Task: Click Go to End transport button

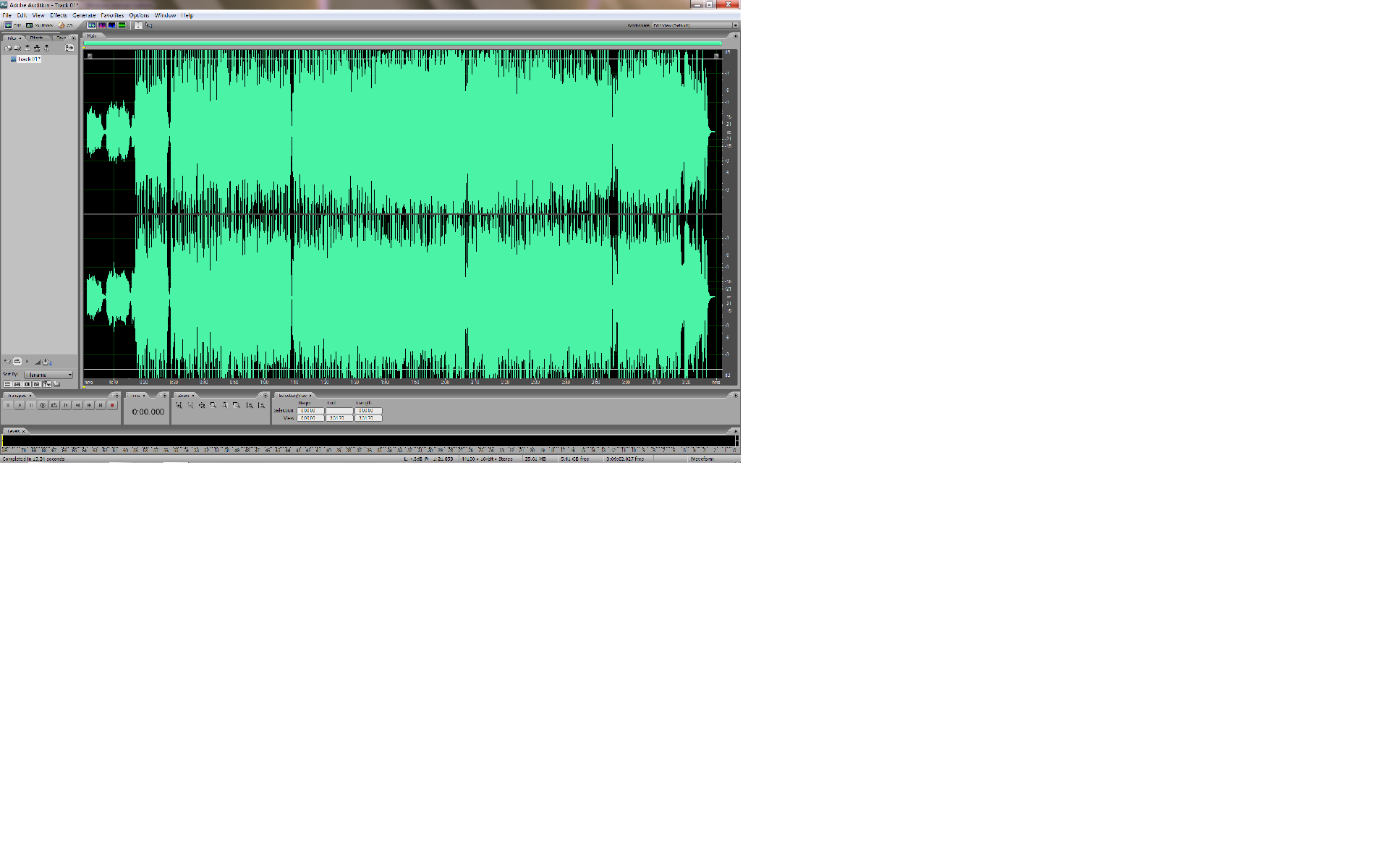Action: point(101,405)
